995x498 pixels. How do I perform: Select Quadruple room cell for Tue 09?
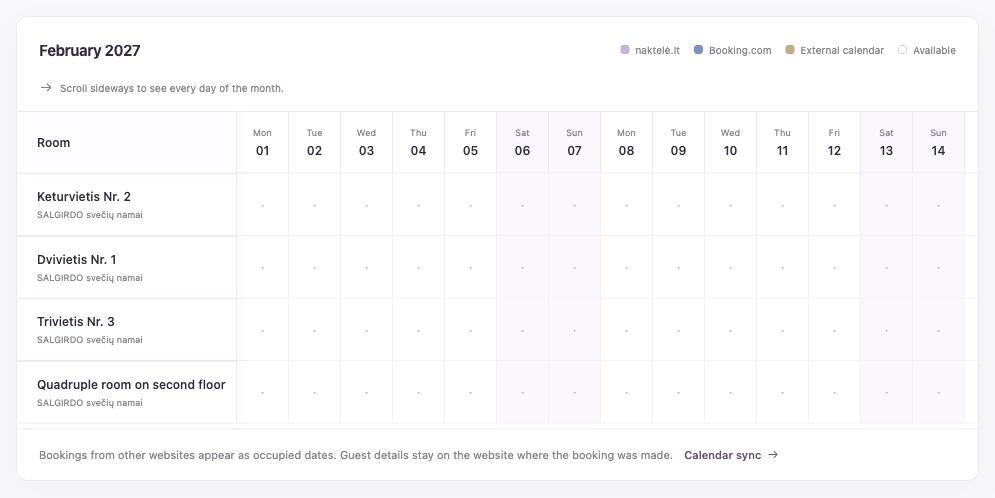pos(679,393)
